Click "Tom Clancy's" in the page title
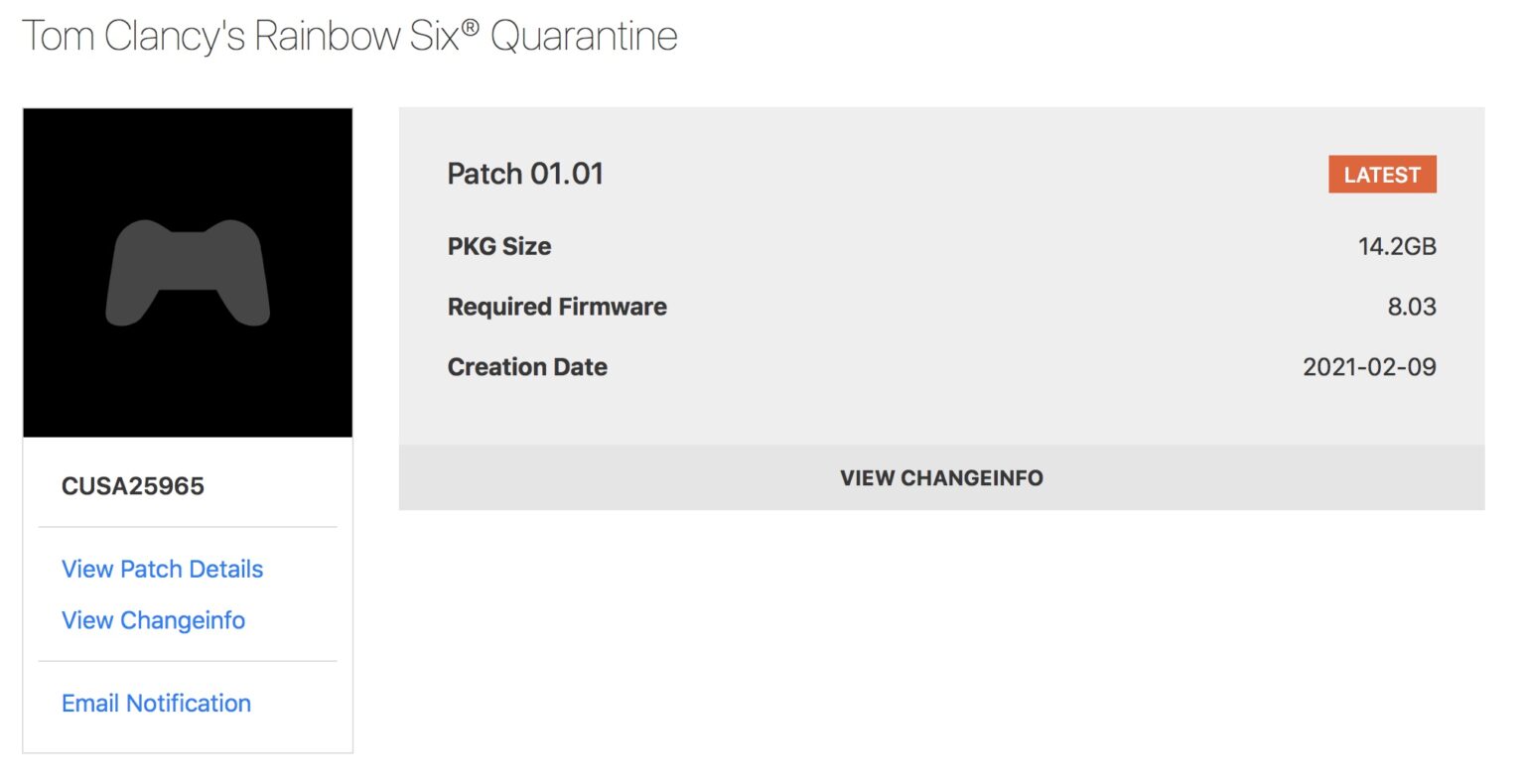 coord(133,37)
